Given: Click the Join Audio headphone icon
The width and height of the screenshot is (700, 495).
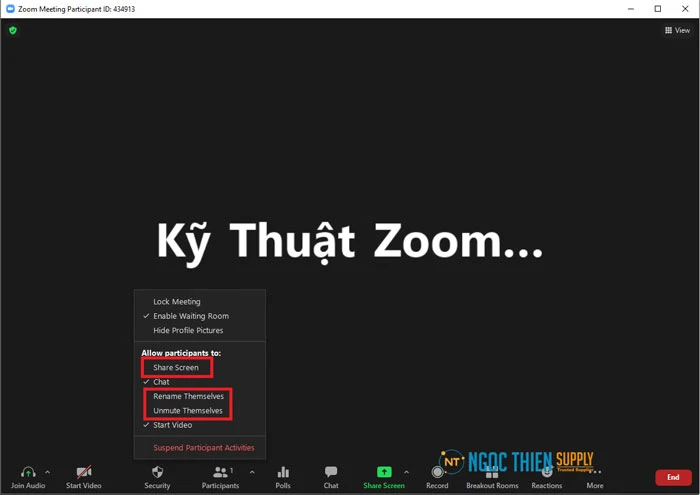Looking at the screenshot, I should tap(28, 472).
